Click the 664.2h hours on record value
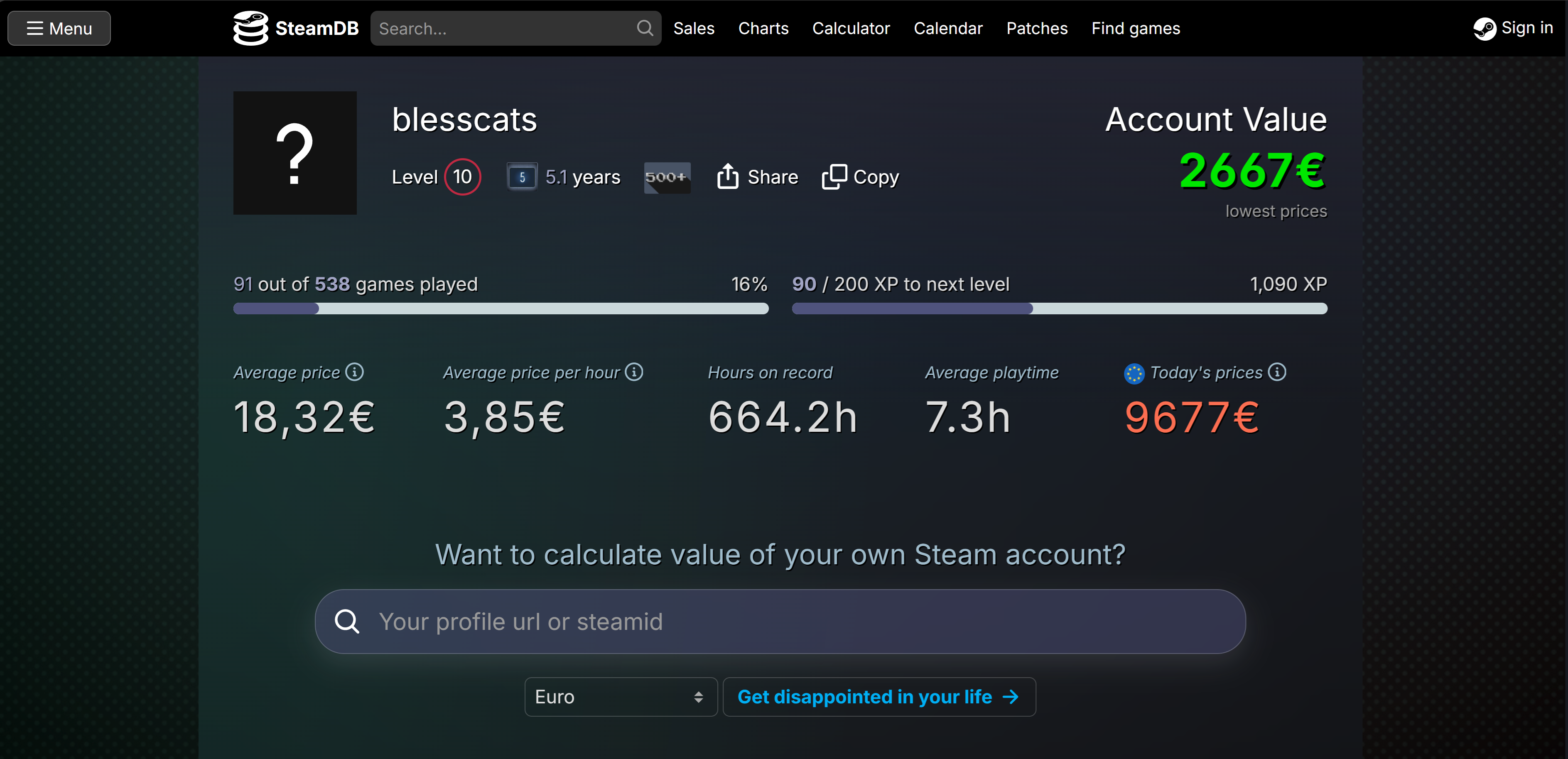 click(783, 418)
